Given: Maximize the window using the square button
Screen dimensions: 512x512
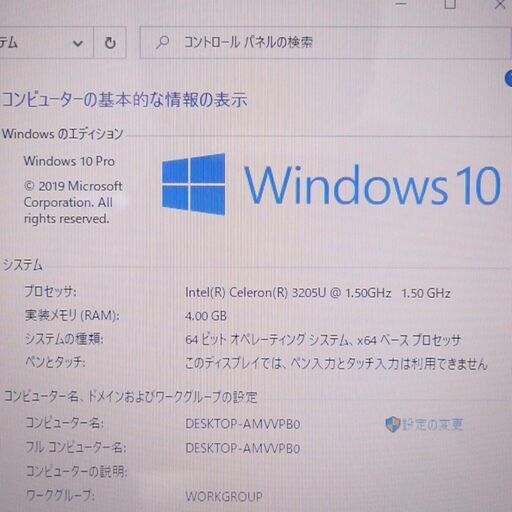Looking at the screenshot, I should coord(450,4).
